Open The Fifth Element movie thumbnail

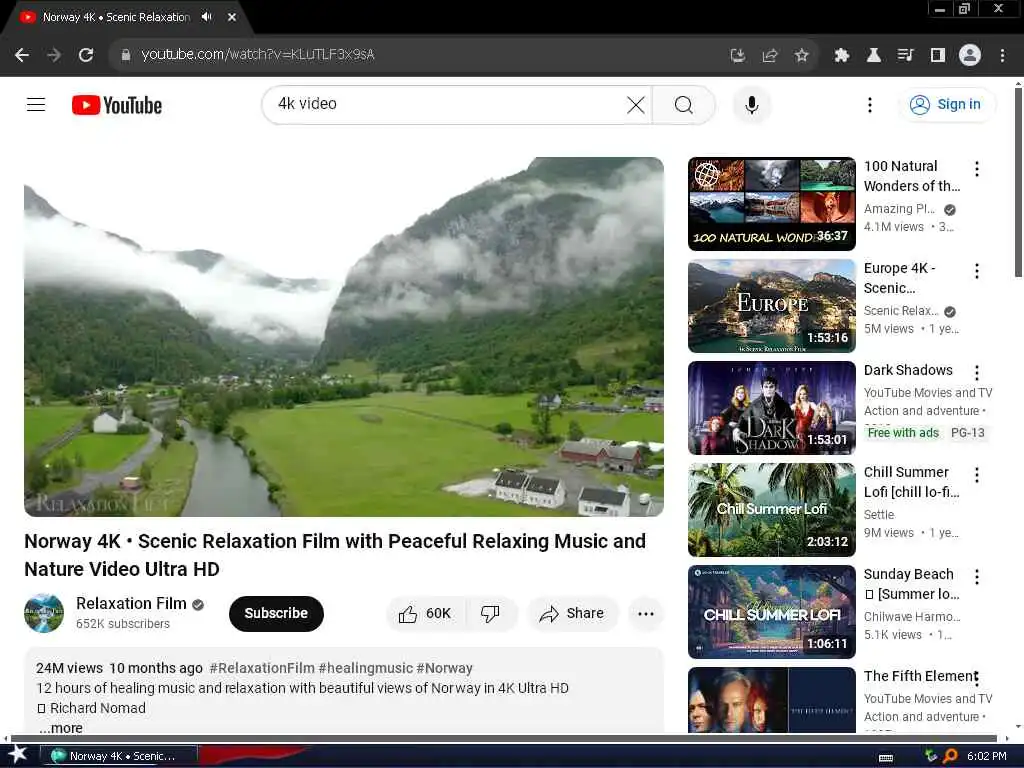pyautogui.click(x=771, y=700)
